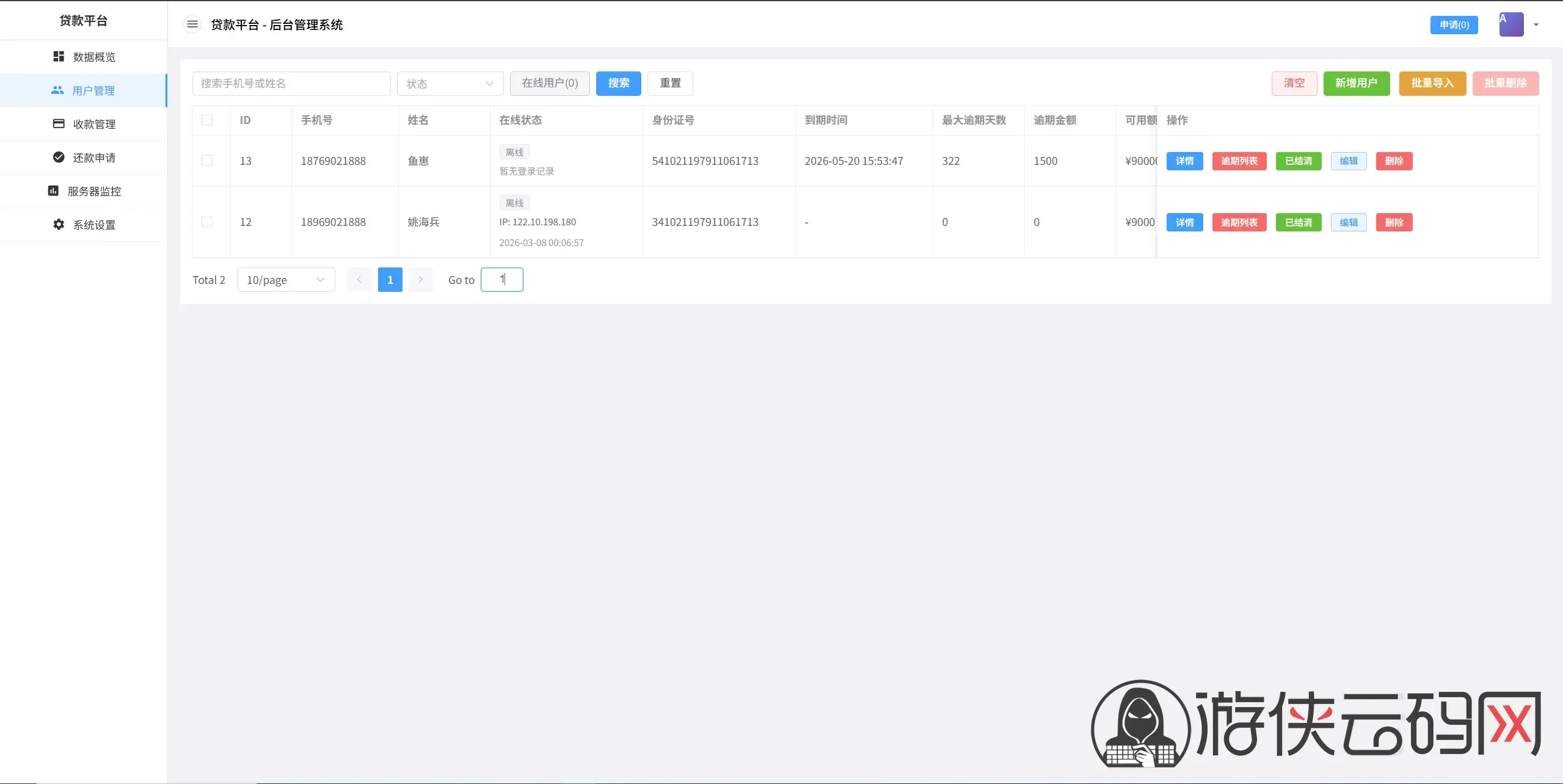1563x784 pixels.
Task: Toggle the select-all checkbox in table header
Action: tap(207, 120)
